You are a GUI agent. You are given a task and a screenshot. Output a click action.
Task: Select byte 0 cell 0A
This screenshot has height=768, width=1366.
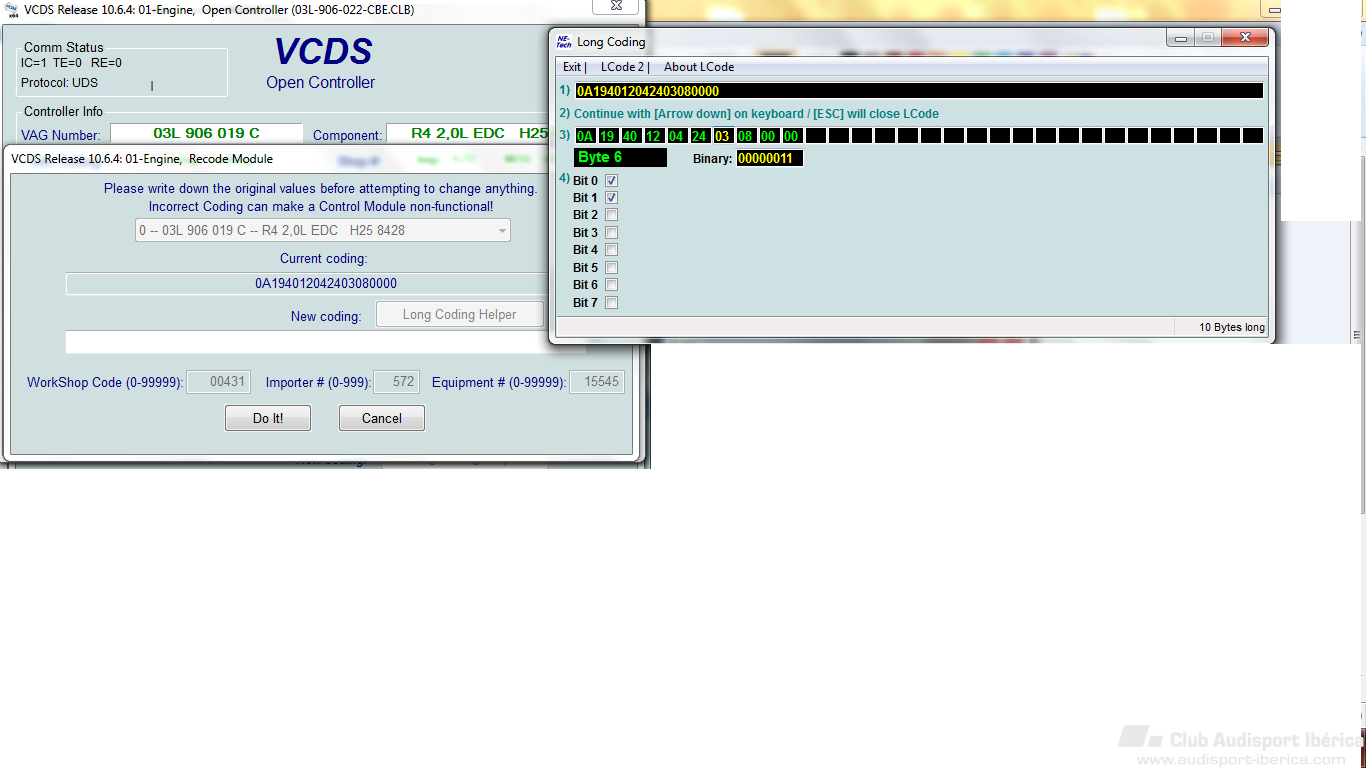click(585, 136)
